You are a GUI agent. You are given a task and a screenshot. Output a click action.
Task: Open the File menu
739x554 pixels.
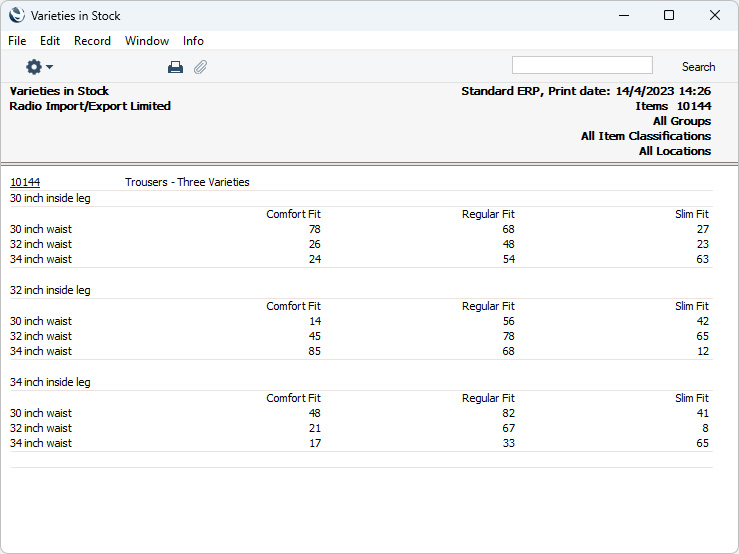pos(17,41)
